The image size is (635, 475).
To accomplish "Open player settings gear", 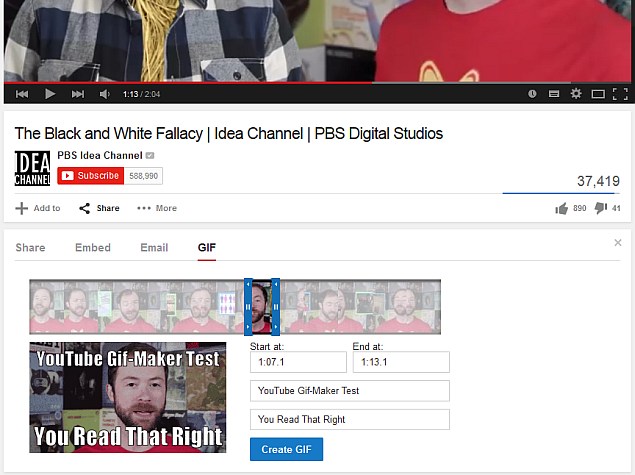I will [576, 94].
